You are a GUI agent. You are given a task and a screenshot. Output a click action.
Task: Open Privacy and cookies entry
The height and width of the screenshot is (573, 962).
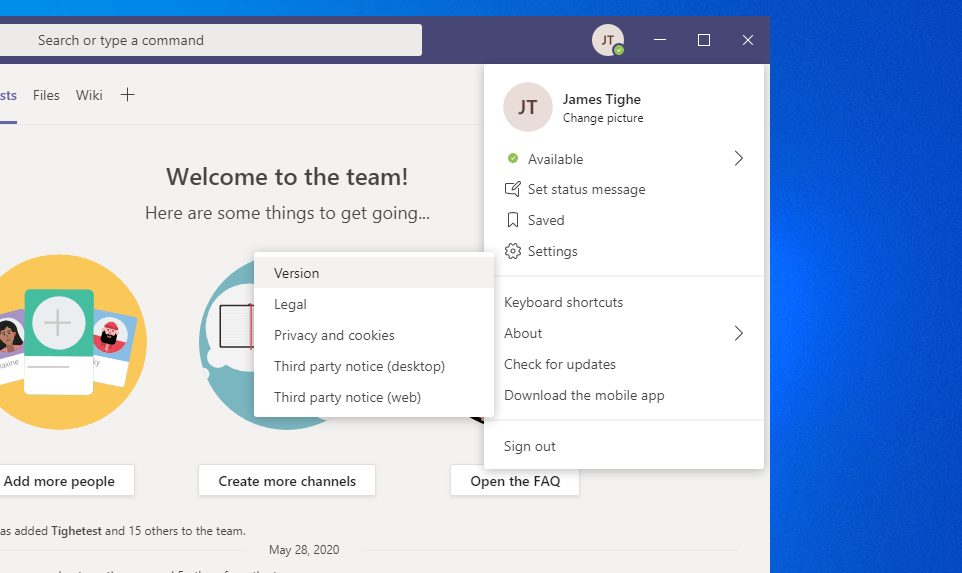click(x=334, y=335)
